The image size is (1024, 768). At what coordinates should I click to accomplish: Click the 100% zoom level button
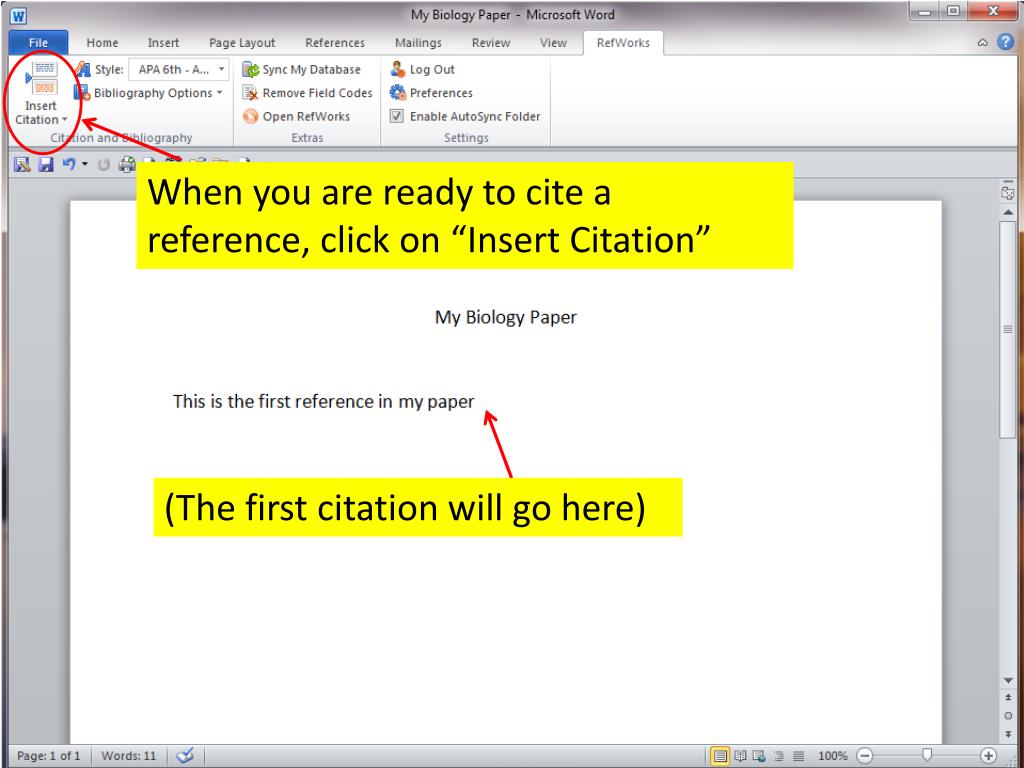click(833, 756)
